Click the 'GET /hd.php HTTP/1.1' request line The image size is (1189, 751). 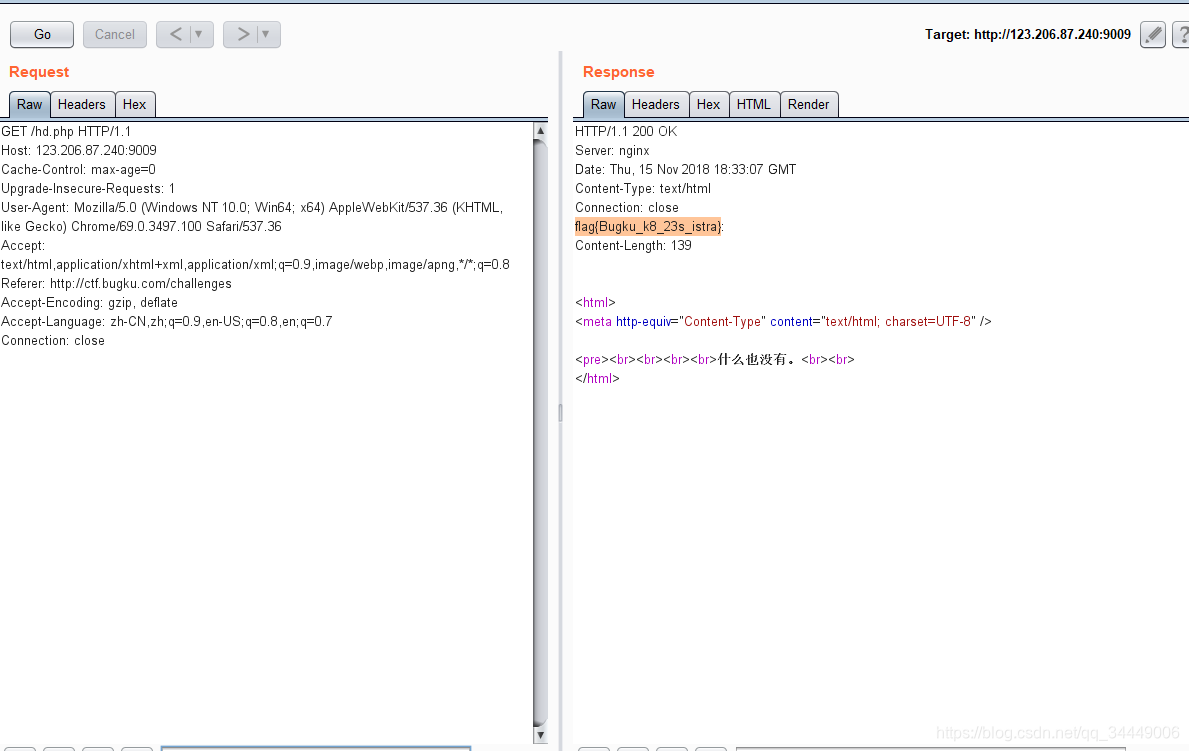click(66, 131)
